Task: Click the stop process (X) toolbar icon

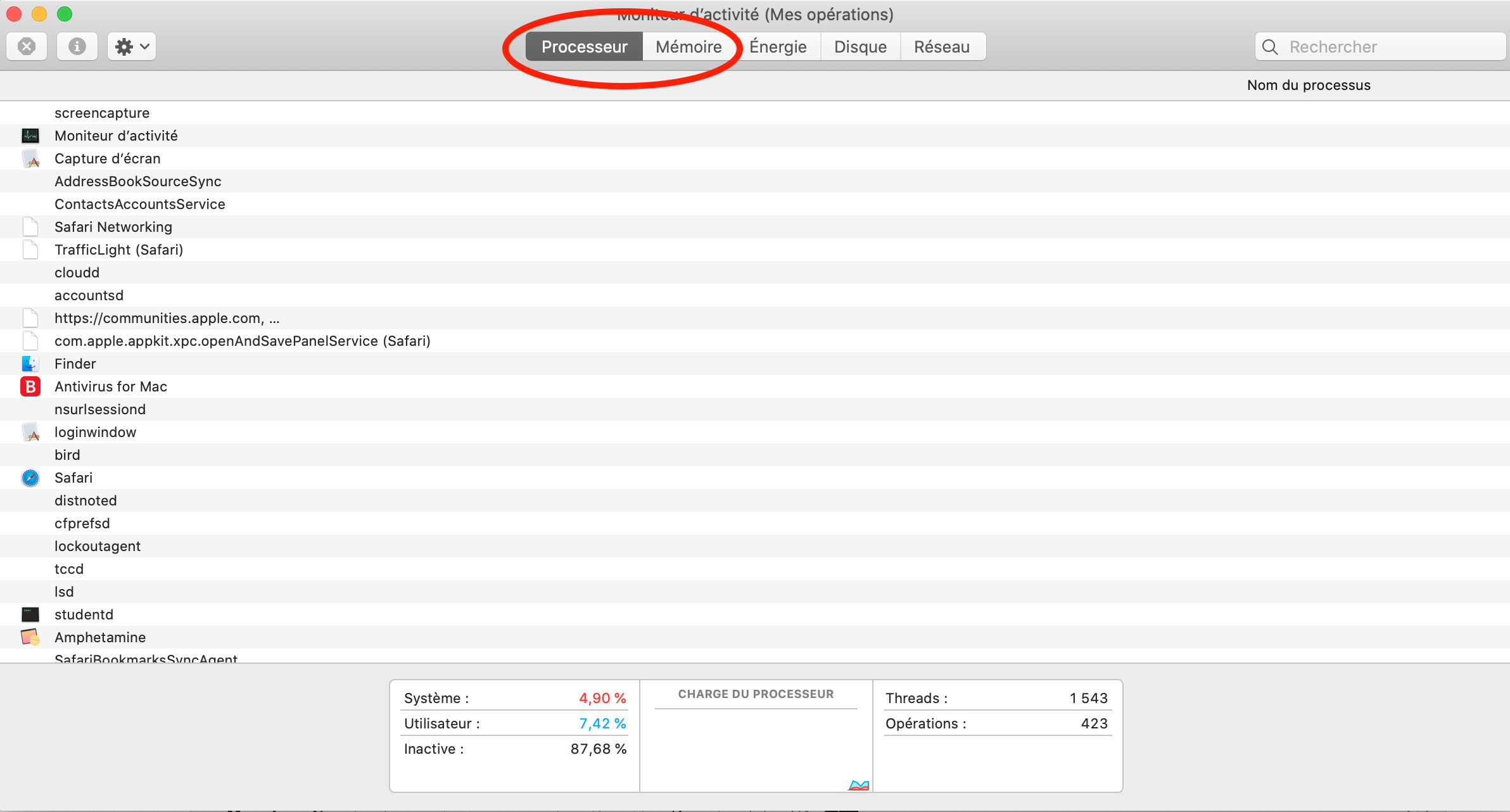Action: coord(27,46)
